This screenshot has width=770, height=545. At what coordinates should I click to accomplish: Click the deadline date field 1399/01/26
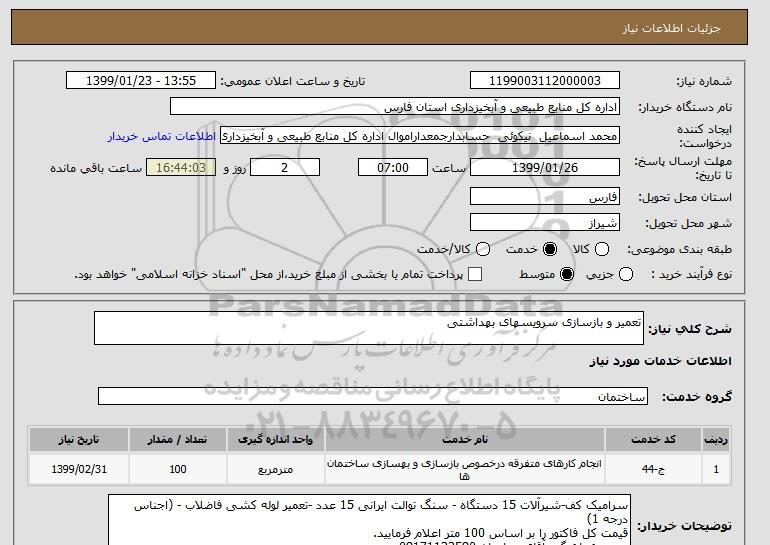pyautogui.click(x=545, y=167)
